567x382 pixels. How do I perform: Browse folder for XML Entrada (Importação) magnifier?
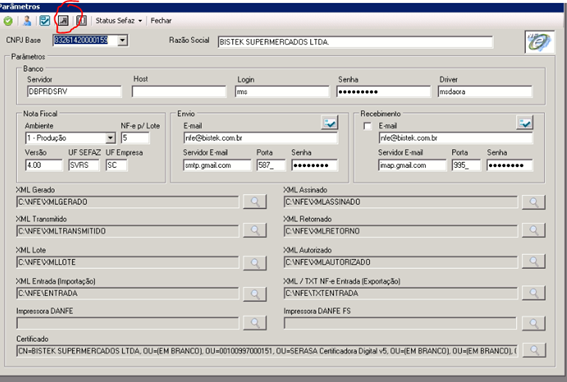coord(255,294)
